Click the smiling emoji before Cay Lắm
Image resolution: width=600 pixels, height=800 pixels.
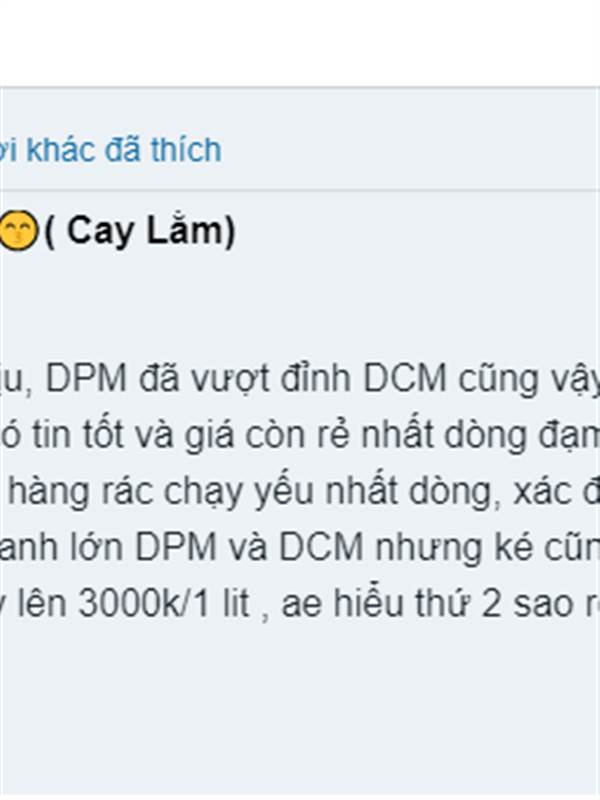pyautogui.click(x=18, y=231)
